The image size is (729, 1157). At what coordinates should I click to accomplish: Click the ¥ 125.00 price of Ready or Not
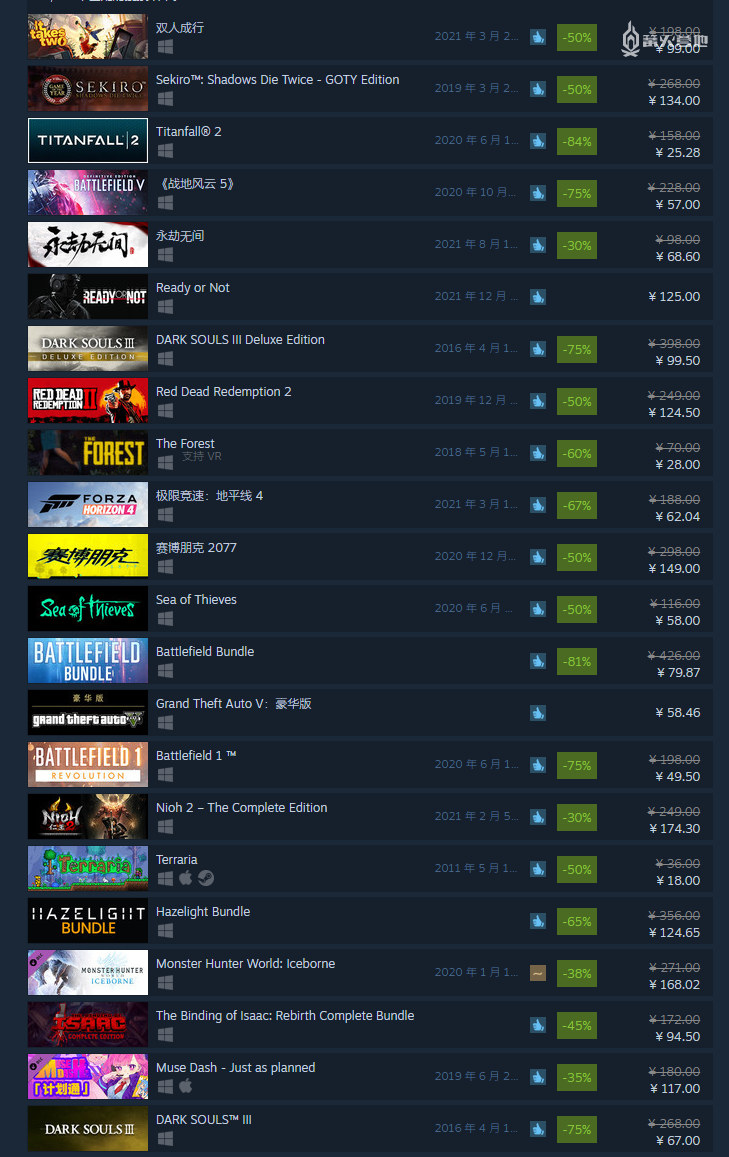674,297
